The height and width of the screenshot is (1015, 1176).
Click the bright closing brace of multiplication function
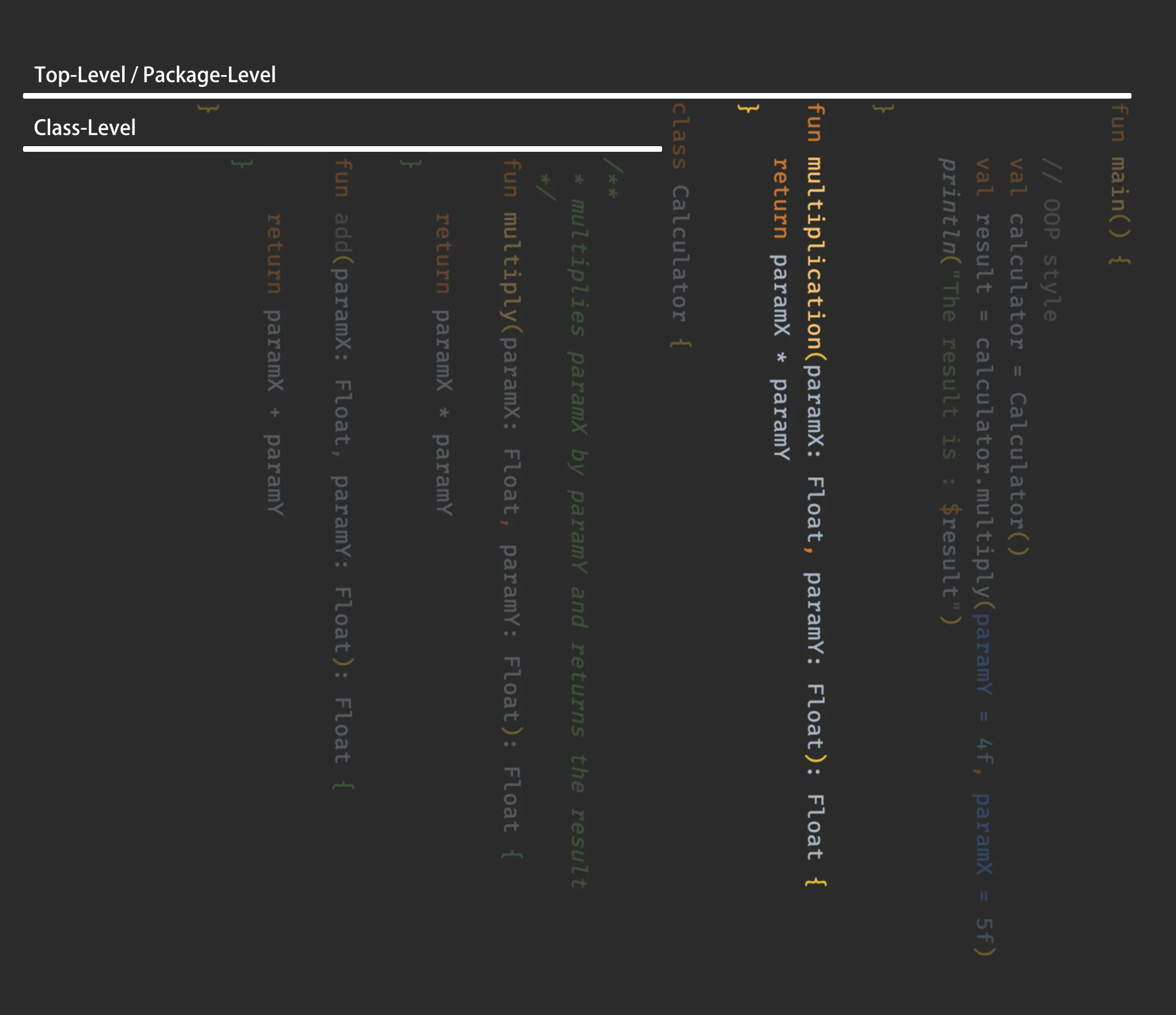[748, 108]
